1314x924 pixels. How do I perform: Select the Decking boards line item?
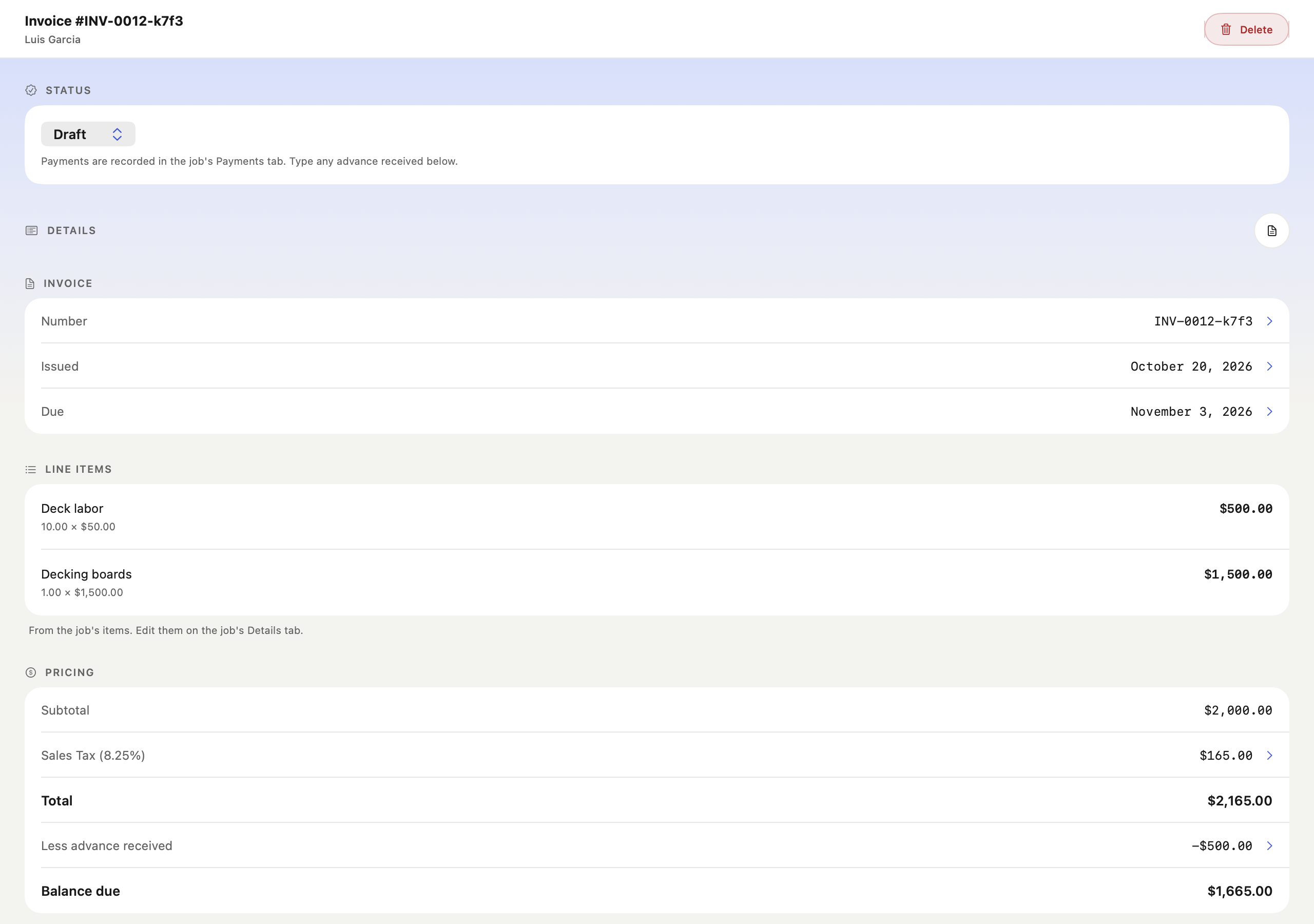pos(656,583)
